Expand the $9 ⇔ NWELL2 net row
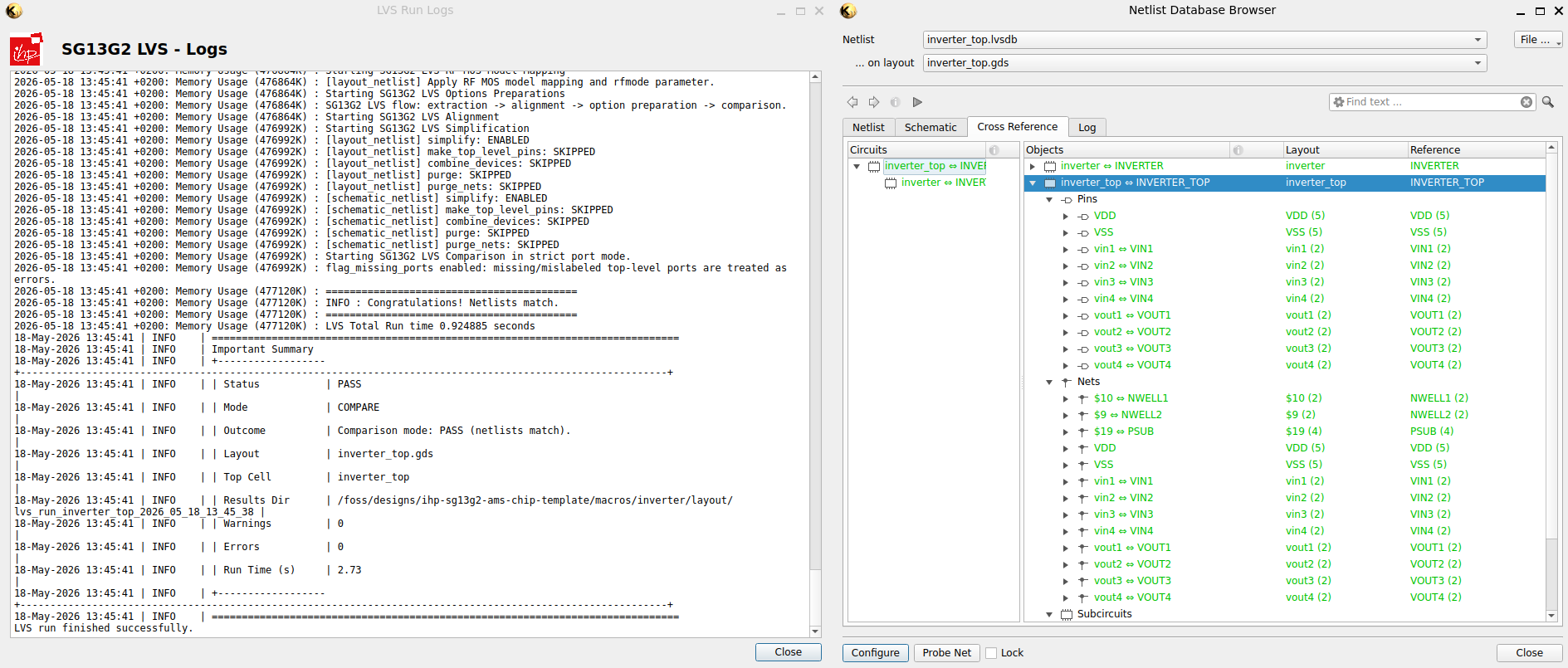1568x668 pixels. [x=1066, y=415]
